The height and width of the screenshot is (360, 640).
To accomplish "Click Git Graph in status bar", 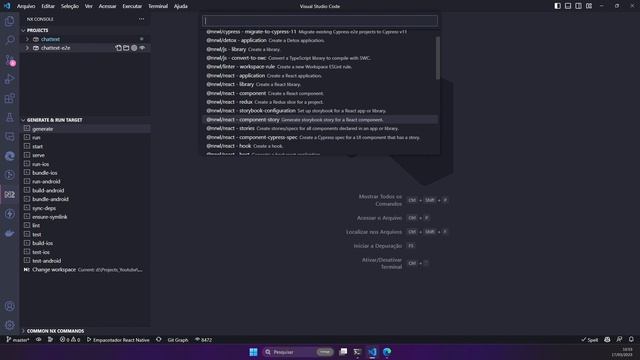I will point(178,340).
